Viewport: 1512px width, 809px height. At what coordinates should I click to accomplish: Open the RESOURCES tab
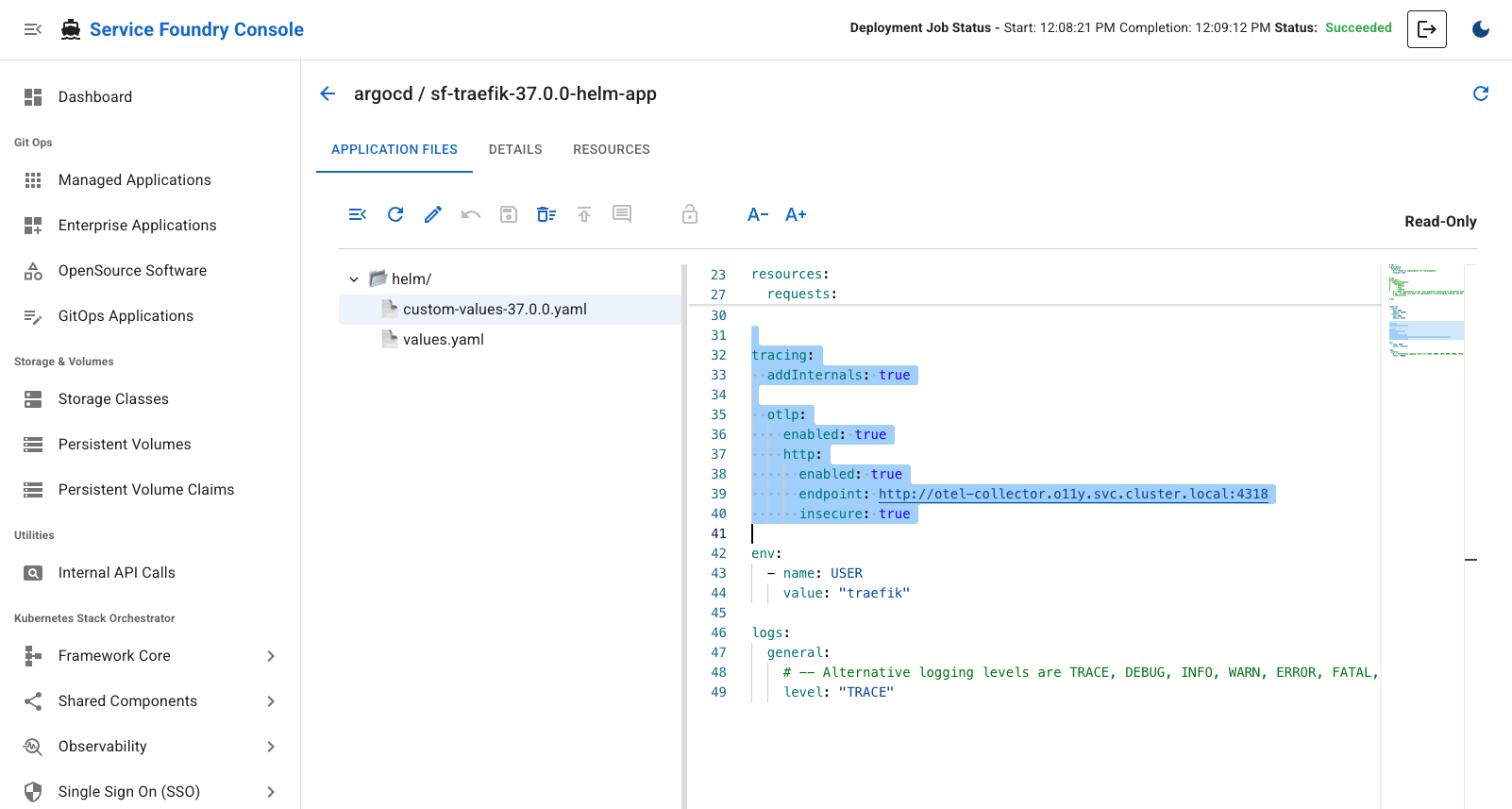click(611, 149)
